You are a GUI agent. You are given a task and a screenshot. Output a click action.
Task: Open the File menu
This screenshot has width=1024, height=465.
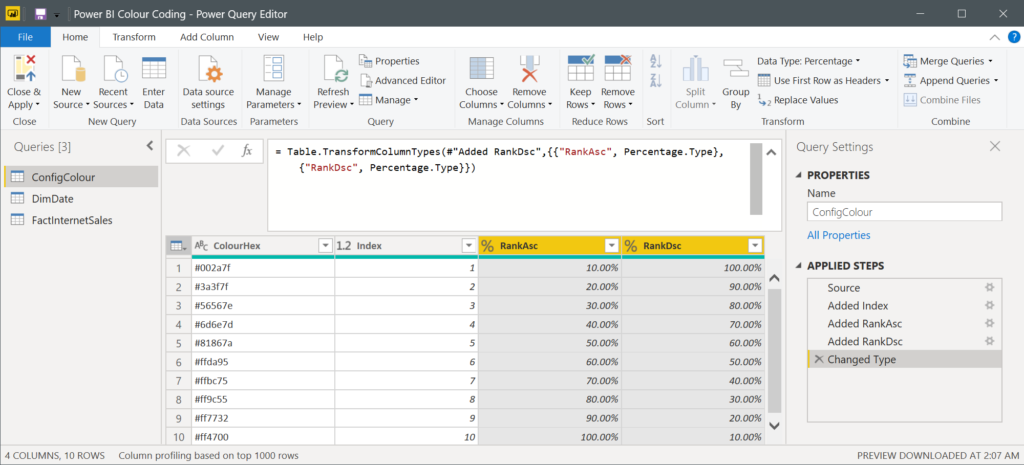tap(25, 37)
